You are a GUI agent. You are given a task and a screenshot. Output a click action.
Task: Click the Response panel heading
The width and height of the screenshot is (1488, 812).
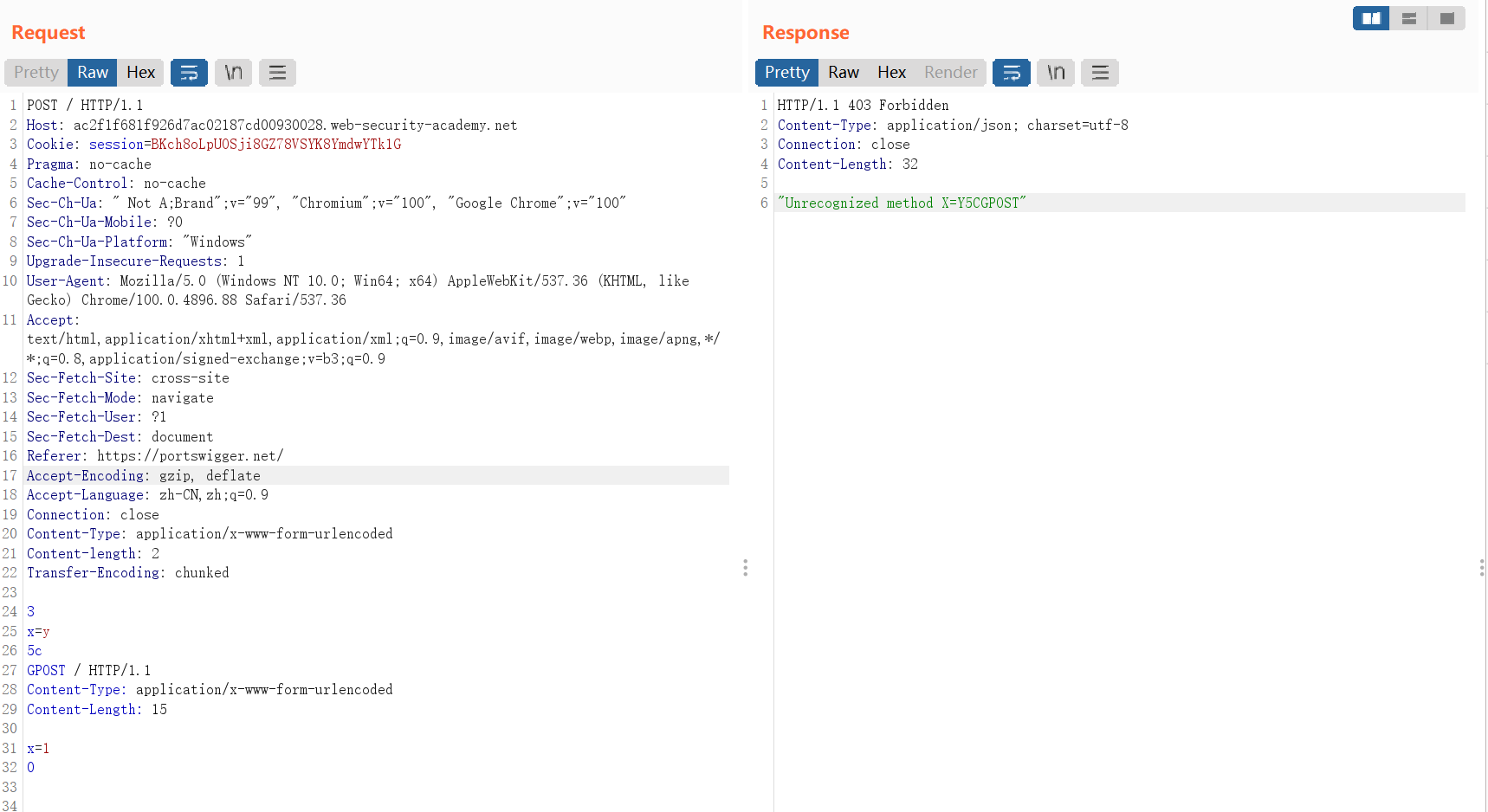[805, 33]
